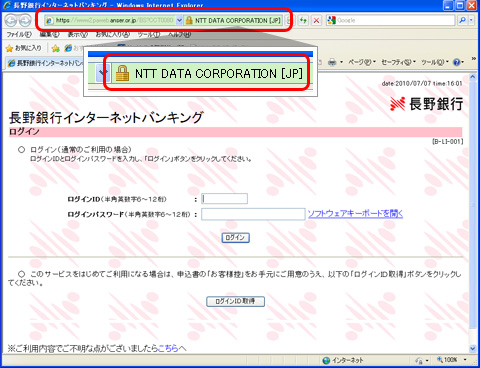This screenshot has width=480, height=368.
Task: Click the scrollbar down arrow
Action: (x=473, y=349)
